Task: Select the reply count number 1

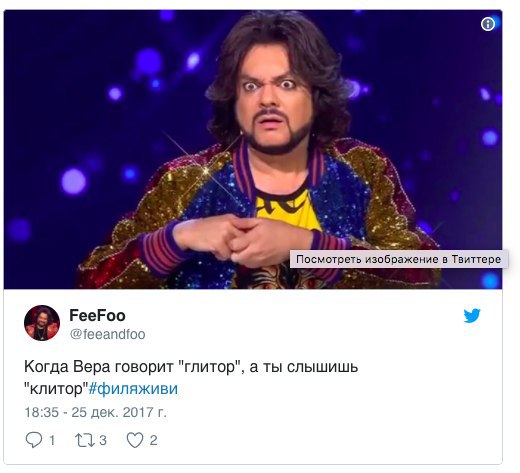Action: point(52,440)
